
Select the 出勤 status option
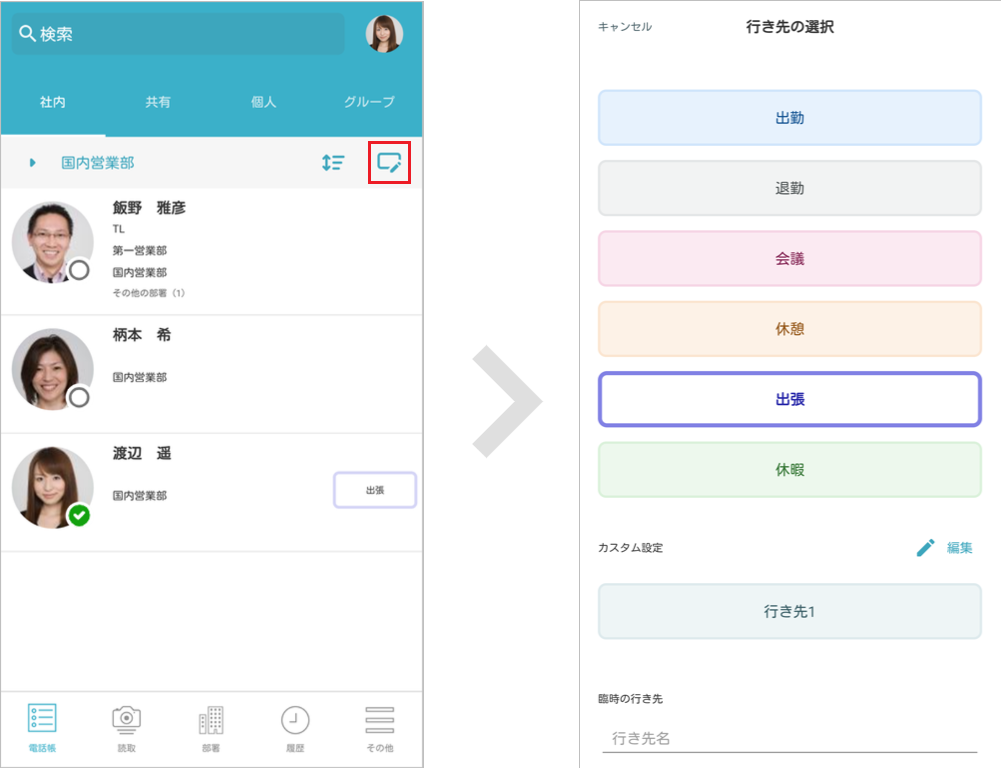(x=789, y=117)
